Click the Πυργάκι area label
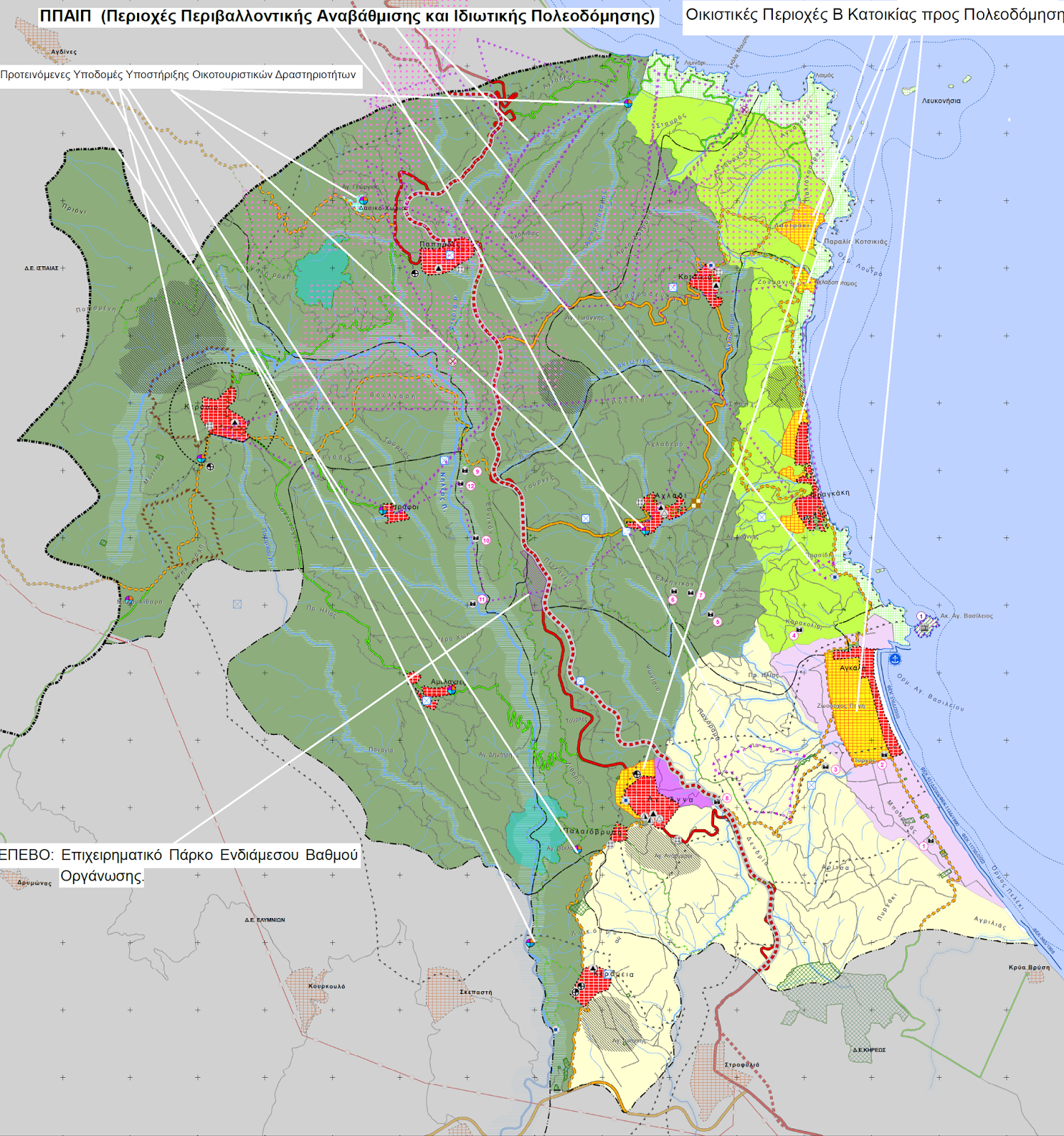Screen dimensions: 1064x1136 (x=887, y=907)
